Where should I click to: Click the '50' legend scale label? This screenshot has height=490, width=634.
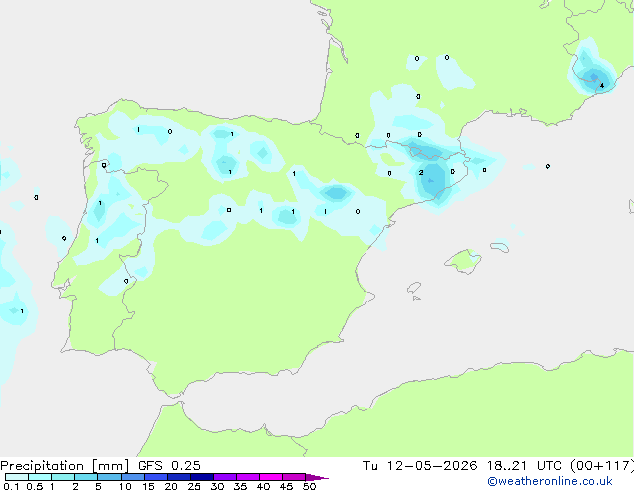click(309, 486)
